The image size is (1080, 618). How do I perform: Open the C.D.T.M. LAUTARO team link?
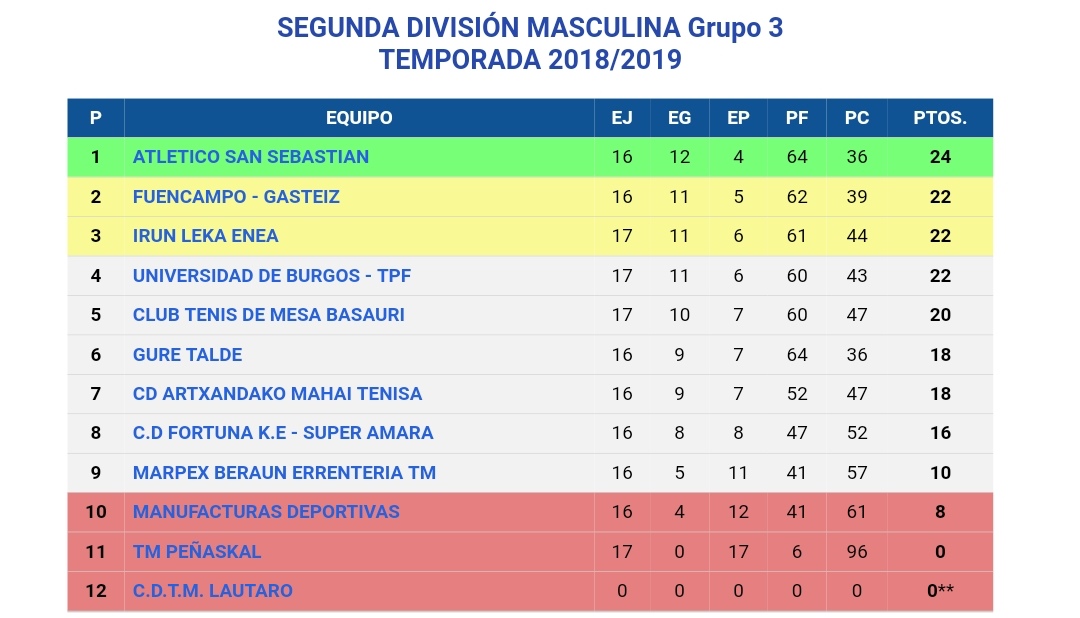click(x=213, y=591)
